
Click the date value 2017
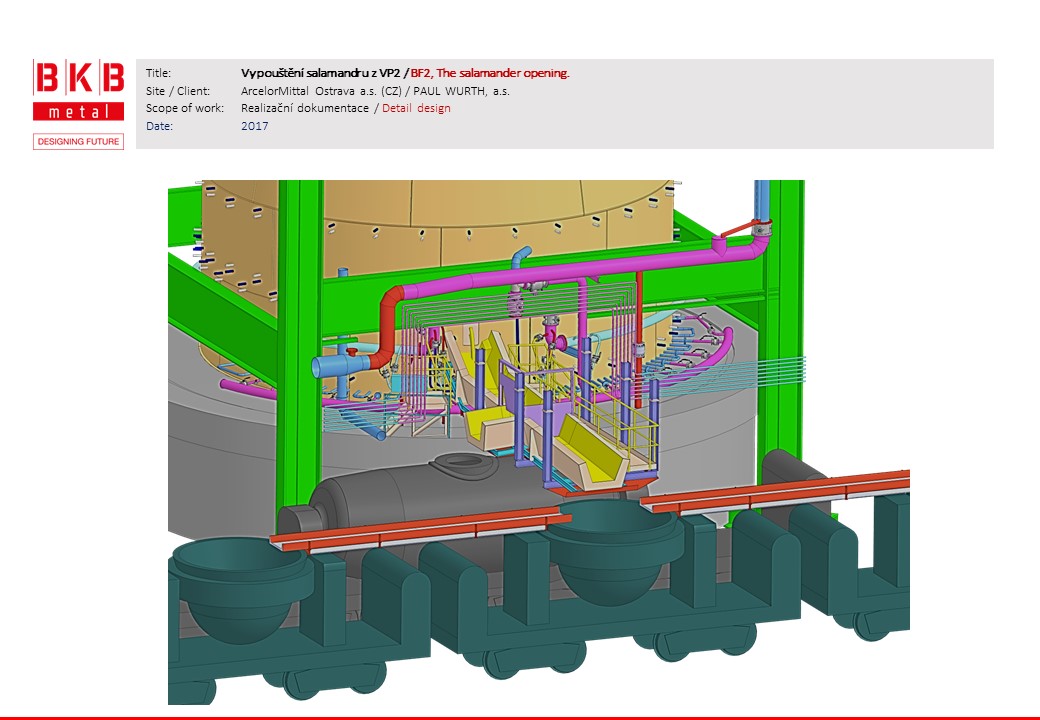255,126
